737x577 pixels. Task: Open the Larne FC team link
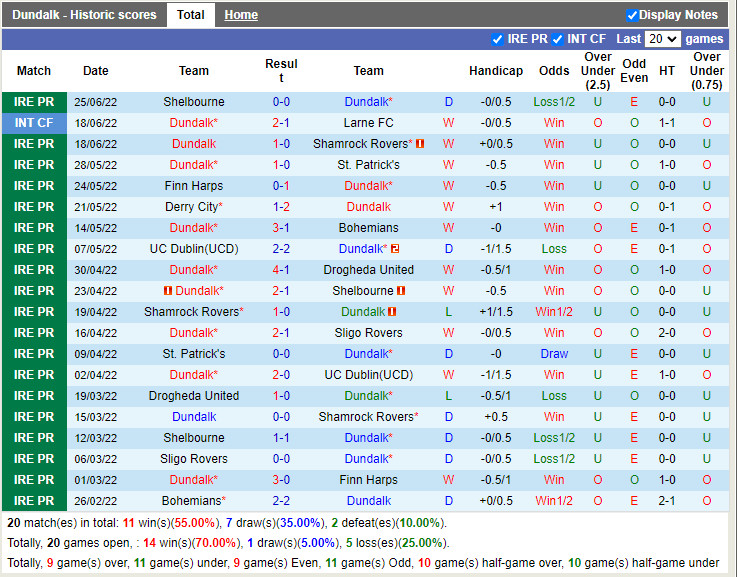pos(368,123)
